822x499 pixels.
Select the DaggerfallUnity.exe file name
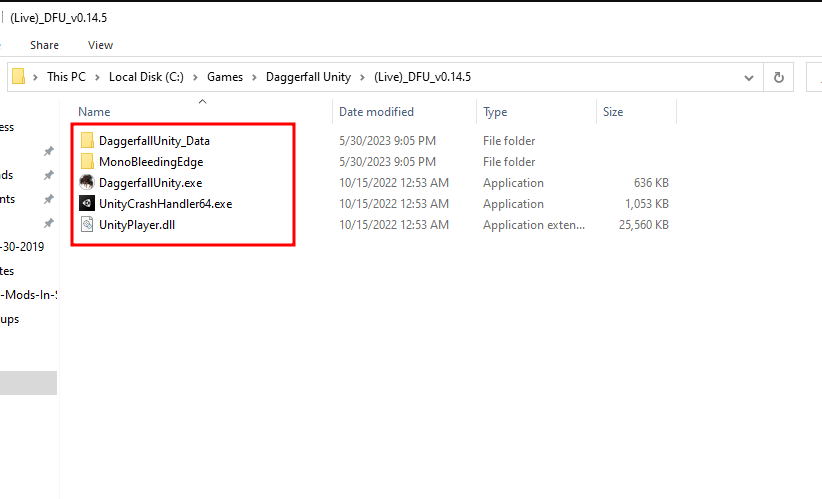(x=150, y=182)
